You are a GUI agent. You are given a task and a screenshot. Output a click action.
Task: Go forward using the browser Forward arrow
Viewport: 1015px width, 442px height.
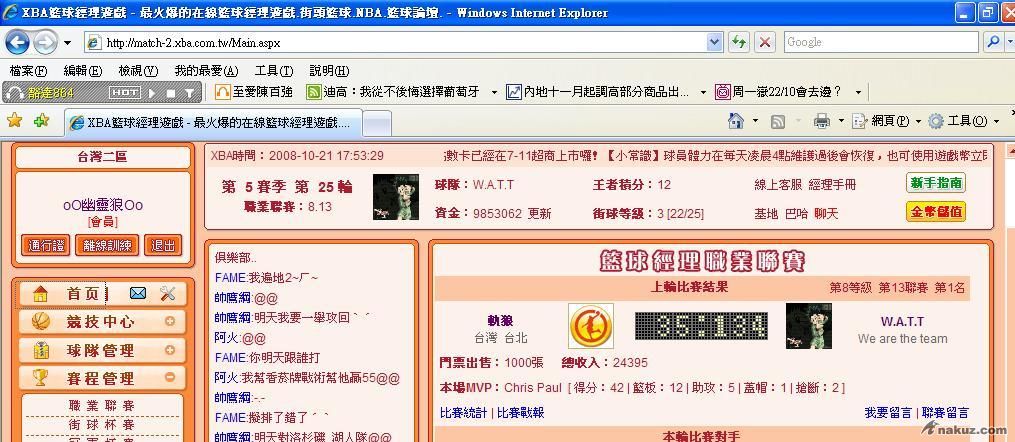click(45, 43)
